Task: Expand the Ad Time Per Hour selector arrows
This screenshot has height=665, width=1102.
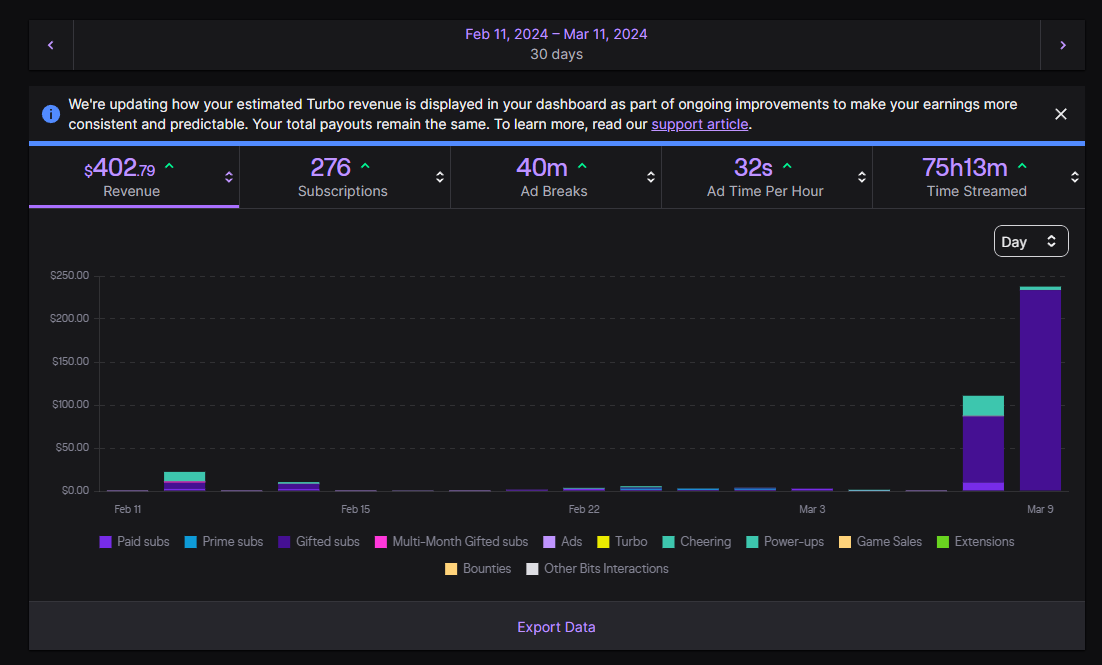Action: coord(862,177)
